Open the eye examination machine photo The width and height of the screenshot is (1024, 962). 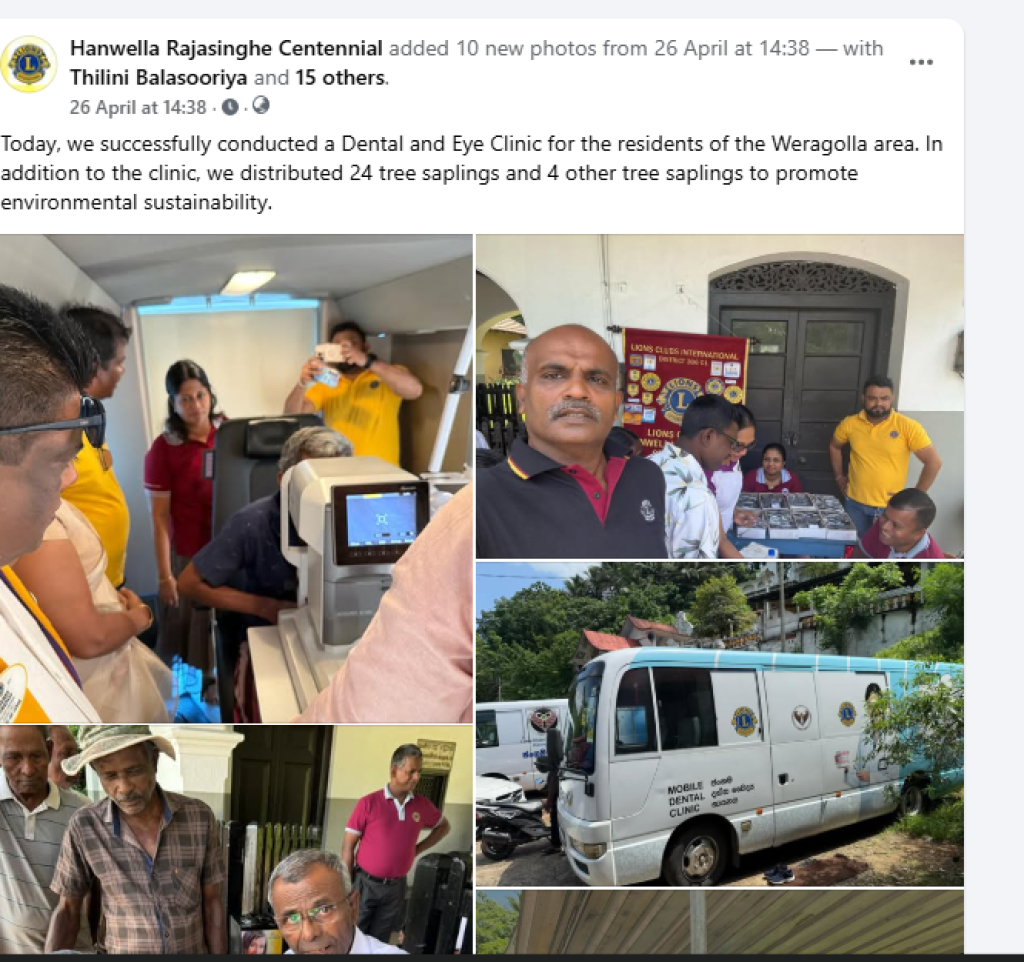tap(236, 478)
